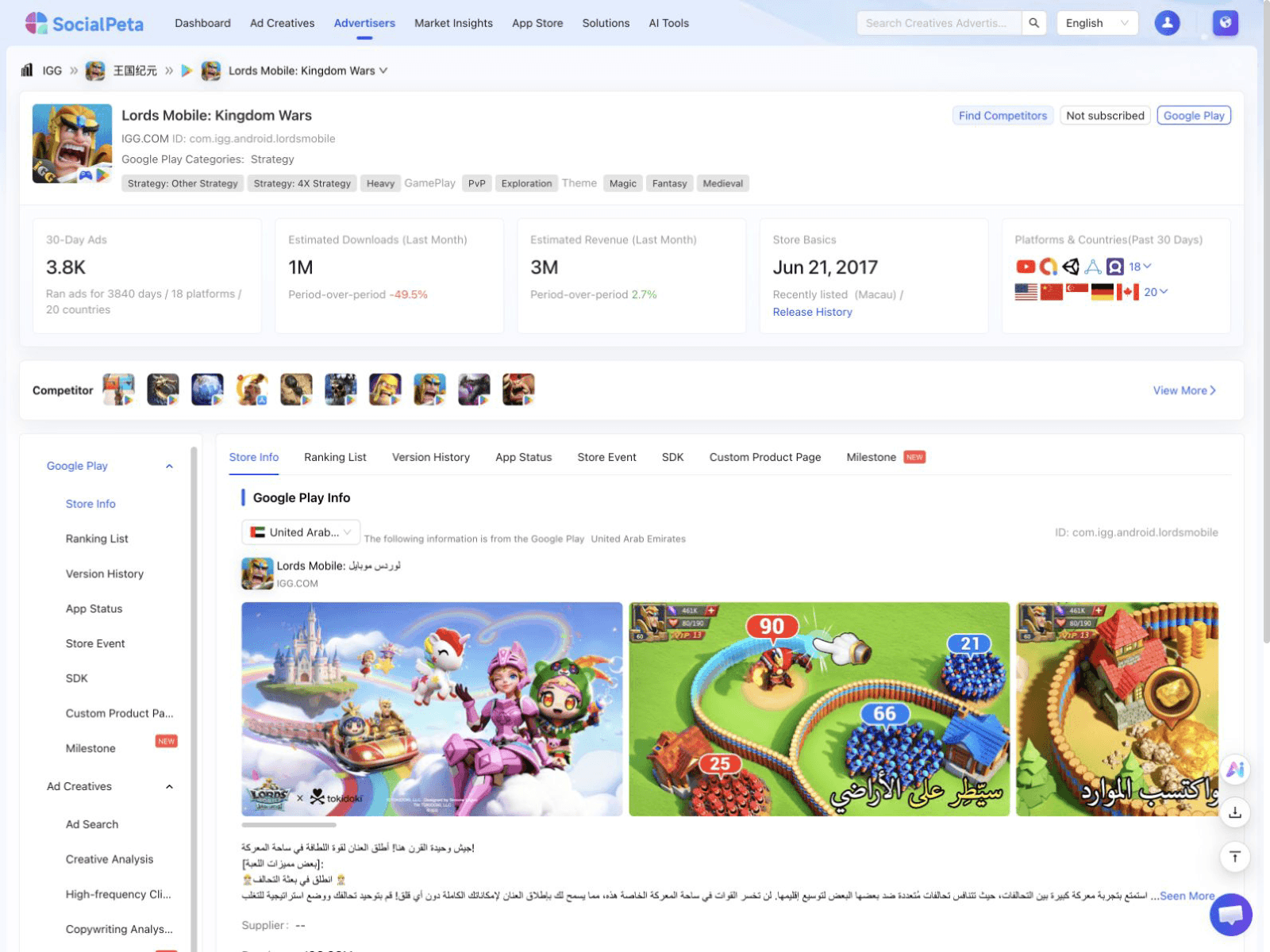The height and width of the screenshot is (952, 1270).
Task: Open the Ad Creatives top menu
Action: click(282, 23)
